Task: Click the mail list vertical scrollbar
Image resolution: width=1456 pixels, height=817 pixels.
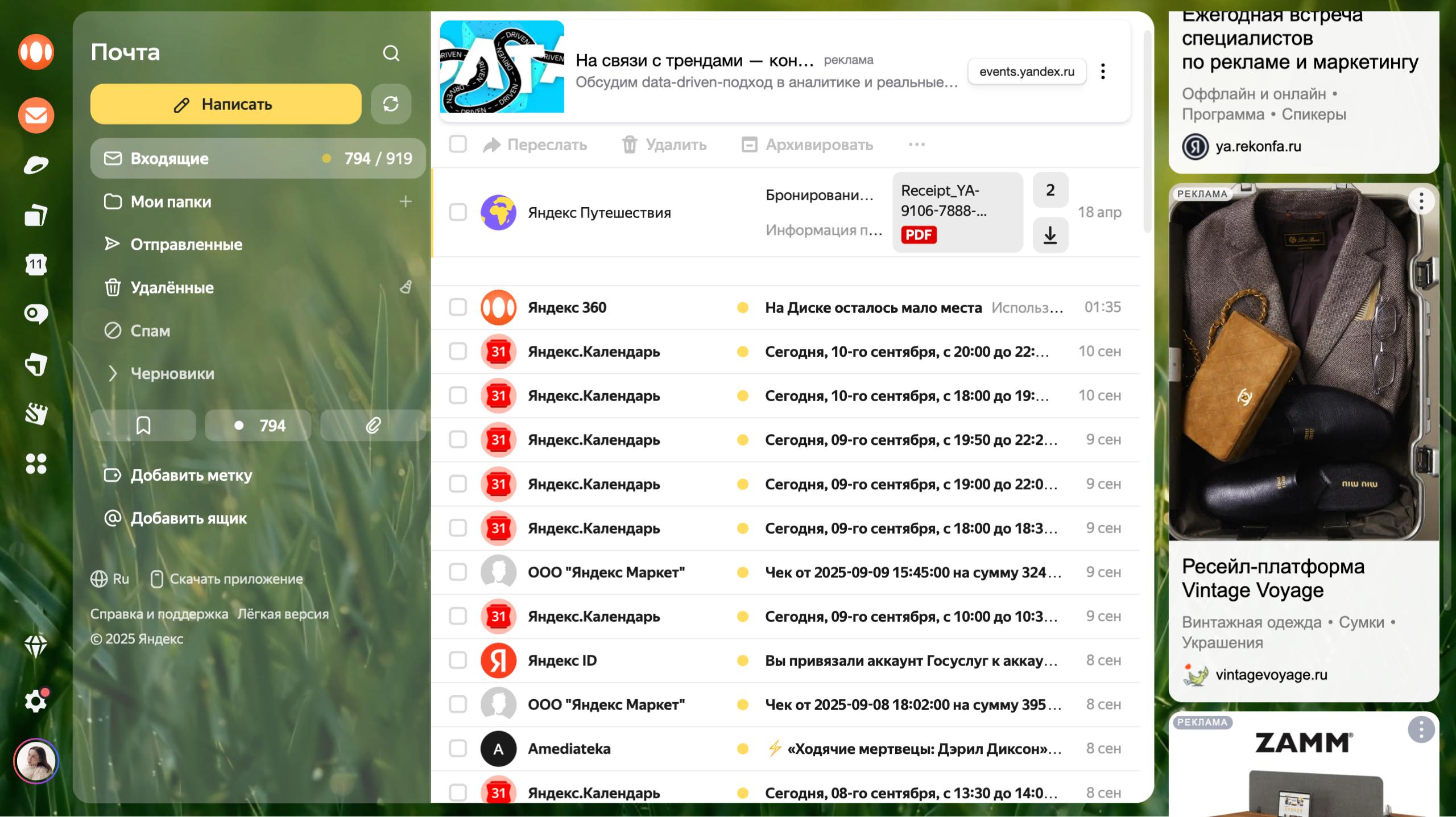Action: [x=1147, y=132]
